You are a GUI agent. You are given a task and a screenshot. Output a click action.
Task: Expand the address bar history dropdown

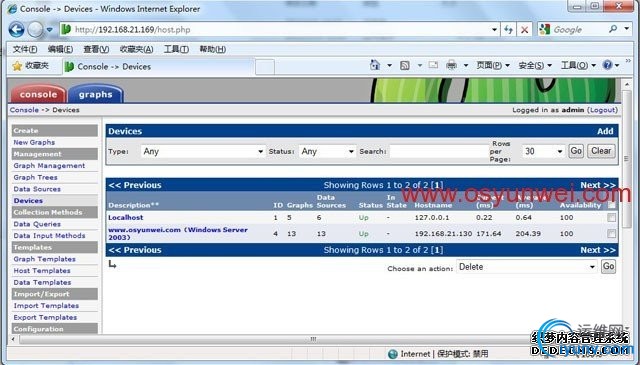(494, 29)
